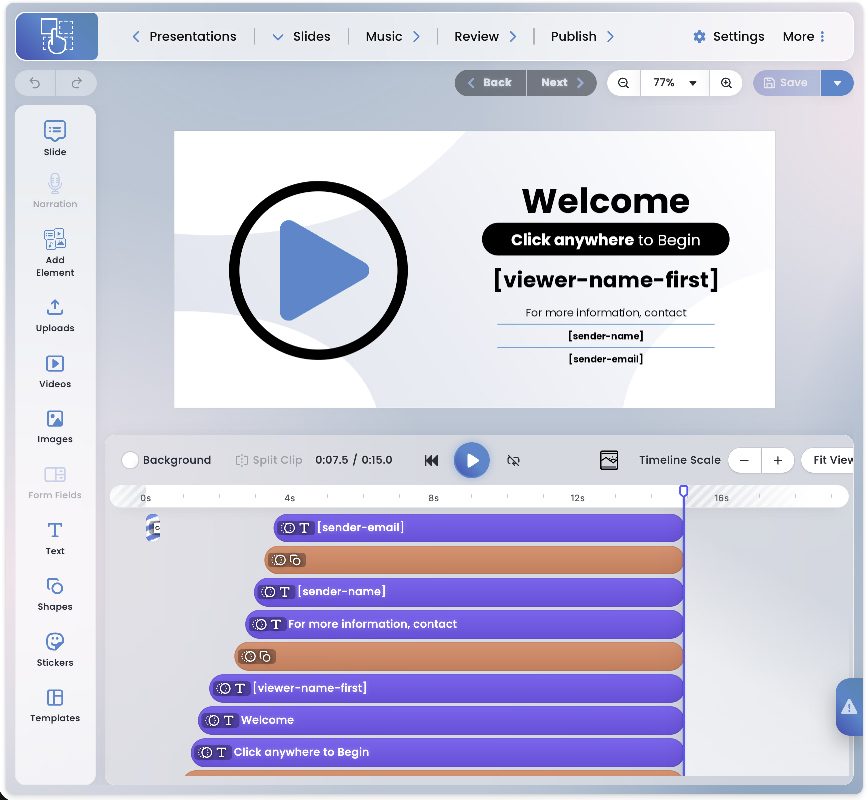This screenshot has width=868, height=800.
Task: Click the 4s mark on timeline ruler
Action: (x=290, y=498)
